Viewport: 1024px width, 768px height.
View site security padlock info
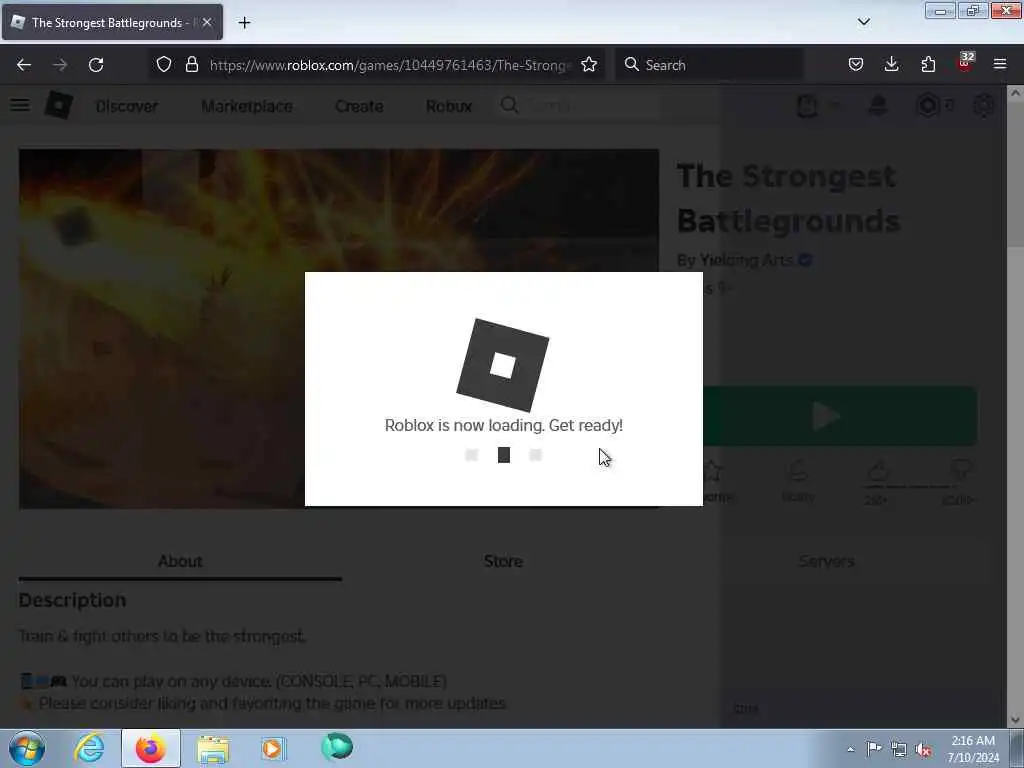[x=191, y=65]
